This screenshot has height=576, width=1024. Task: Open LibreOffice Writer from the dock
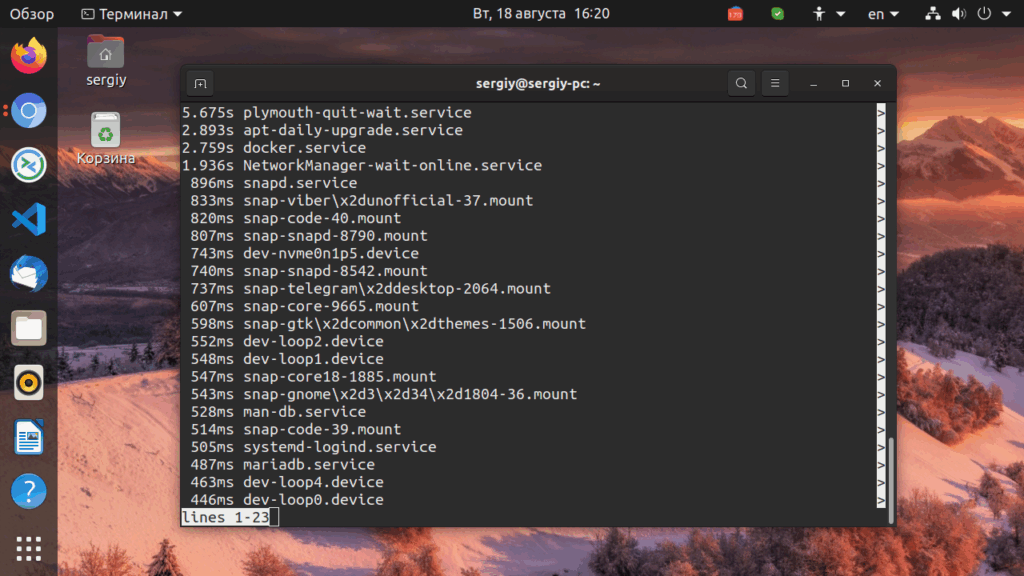click(29, 437)
